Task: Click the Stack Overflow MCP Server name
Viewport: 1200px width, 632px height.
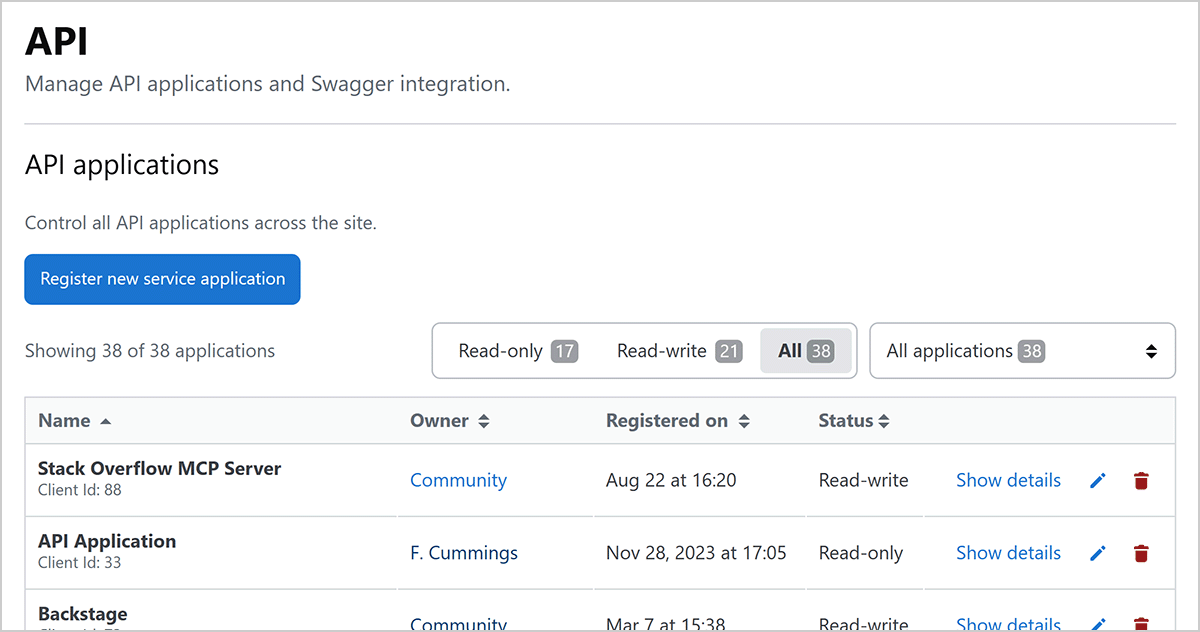Action: coord(159,468)
